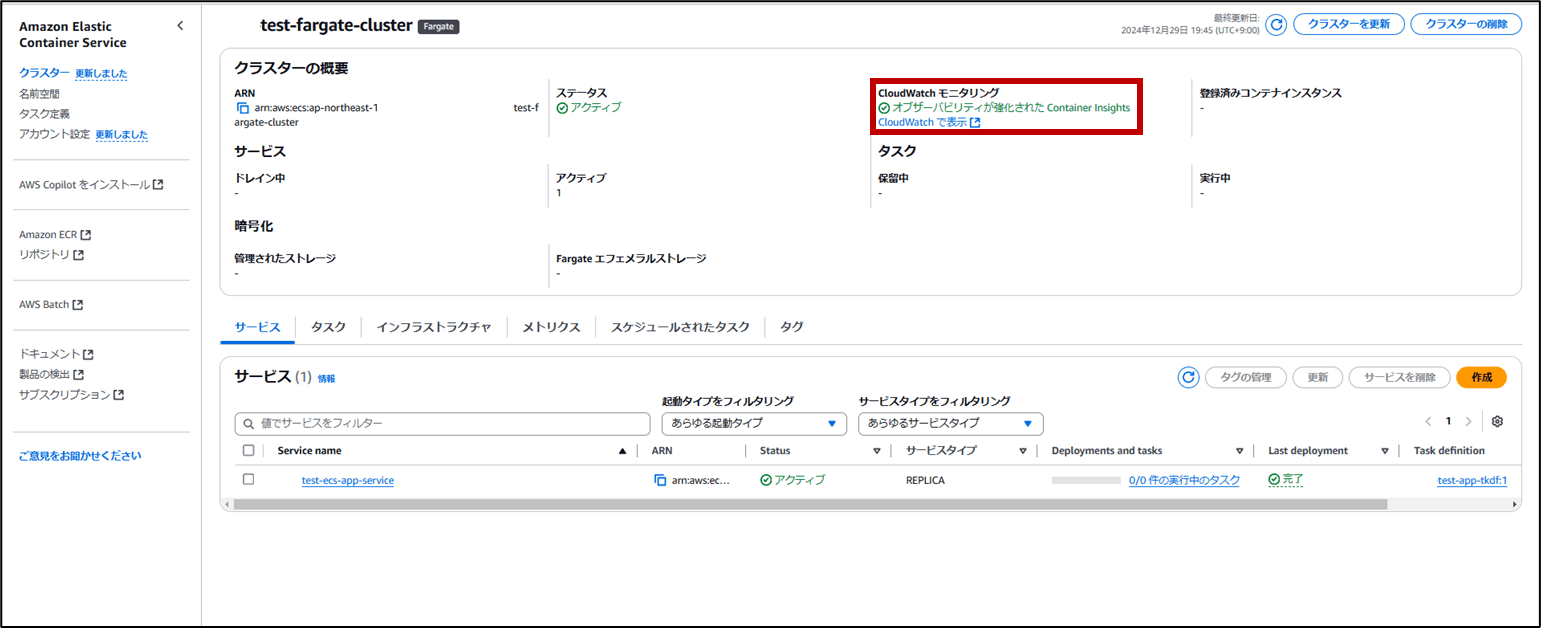Open the AWS Batch external link
This screenshot has width=1541, height=628.
click(x=51, y=305)
